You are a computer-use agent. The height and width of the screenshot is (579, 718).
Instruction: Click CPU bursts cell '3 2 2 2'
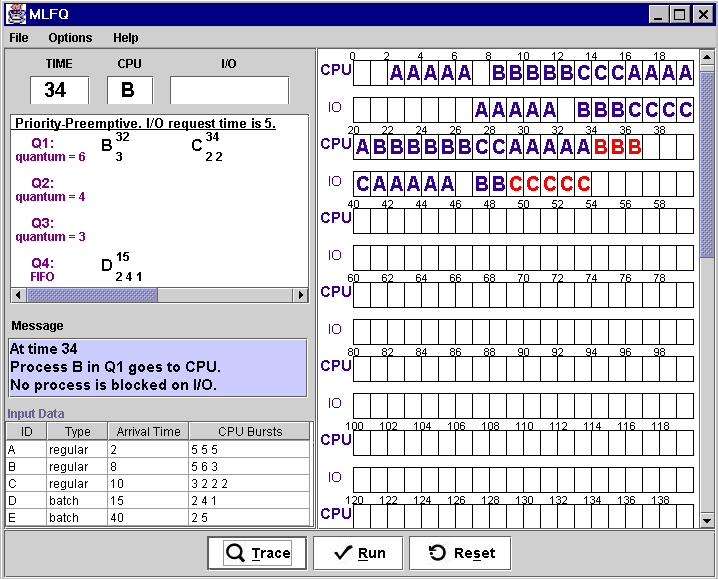pos(250,483)
